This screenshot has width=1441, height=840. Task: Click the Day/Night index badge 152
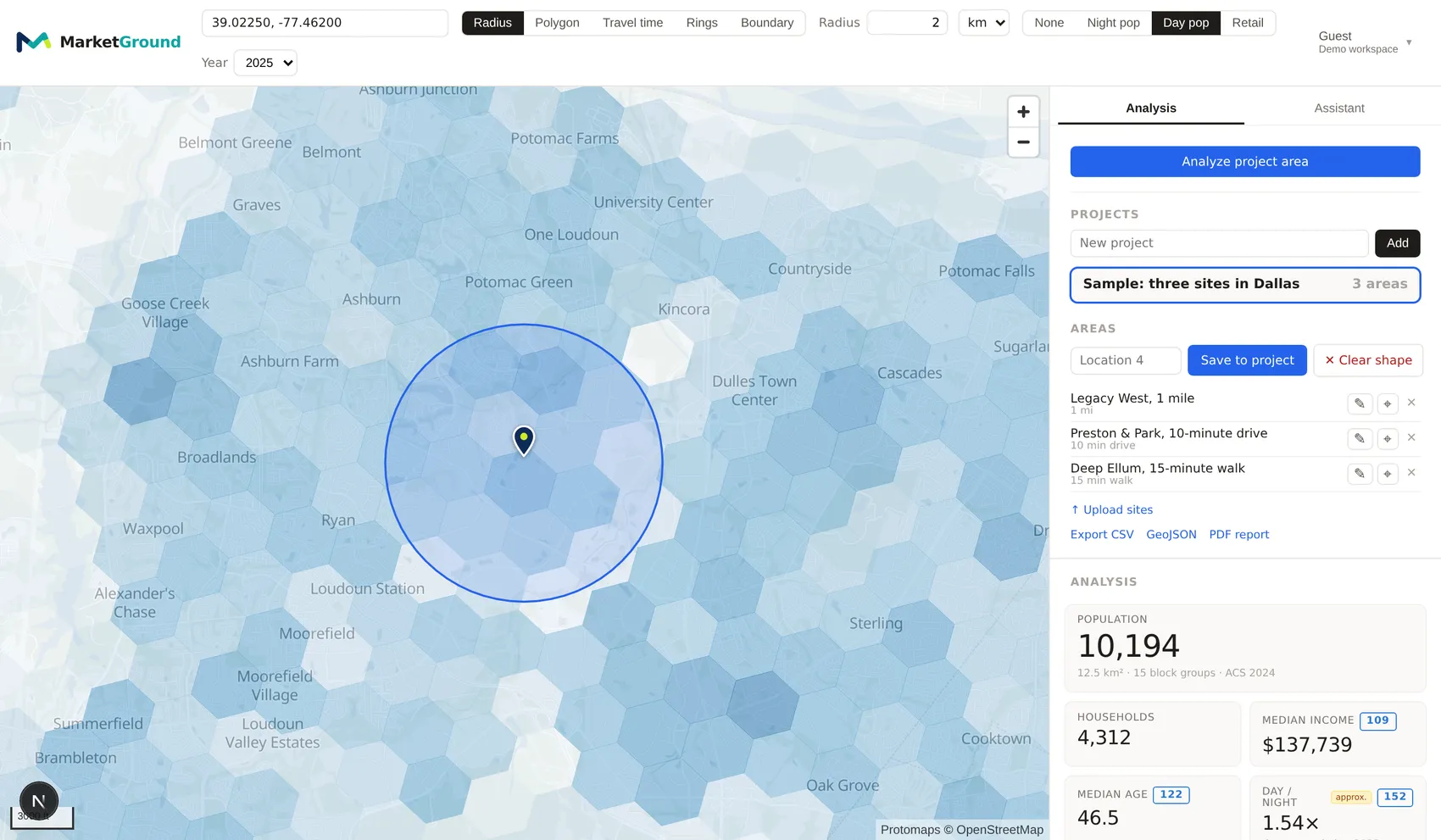click(x=1395, y=797)
